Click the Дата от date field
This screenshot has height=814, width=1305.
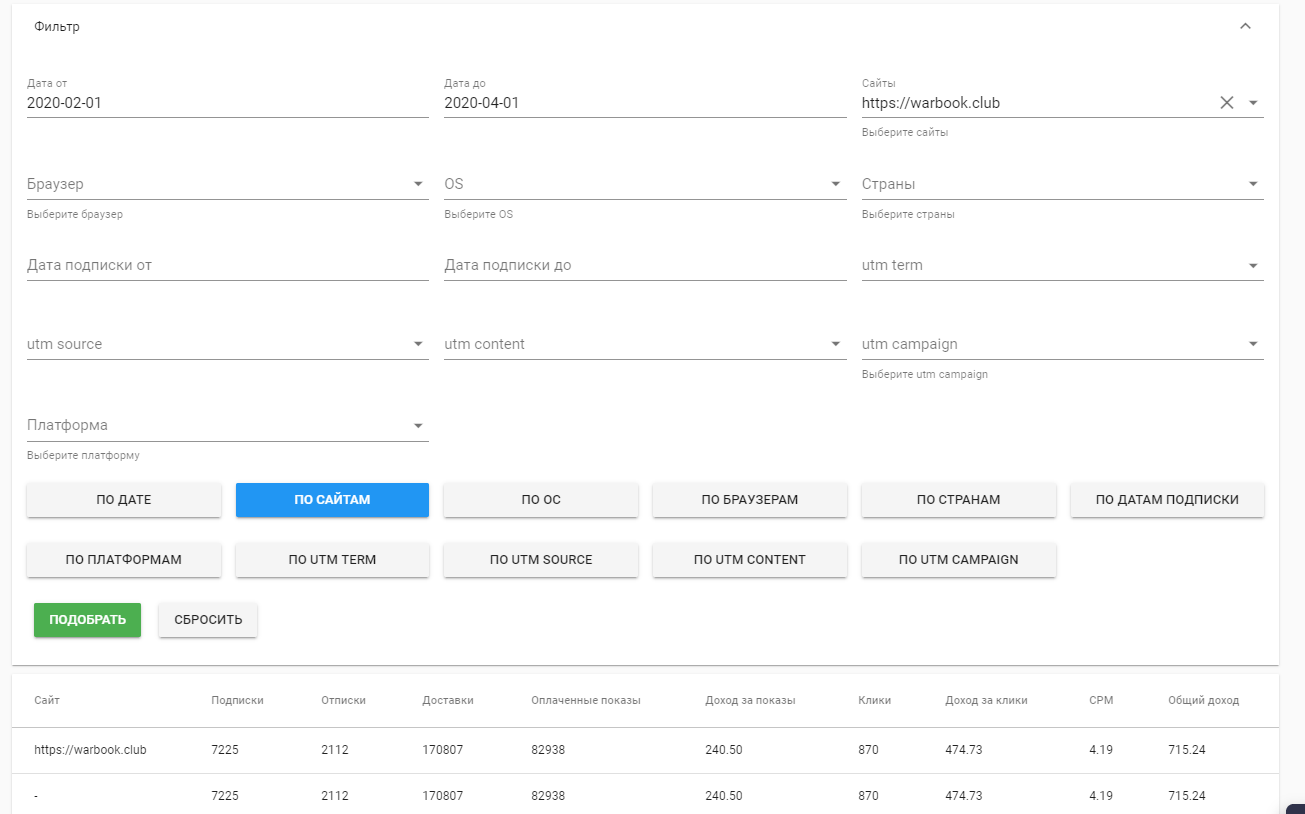click(x=227, y=103)
